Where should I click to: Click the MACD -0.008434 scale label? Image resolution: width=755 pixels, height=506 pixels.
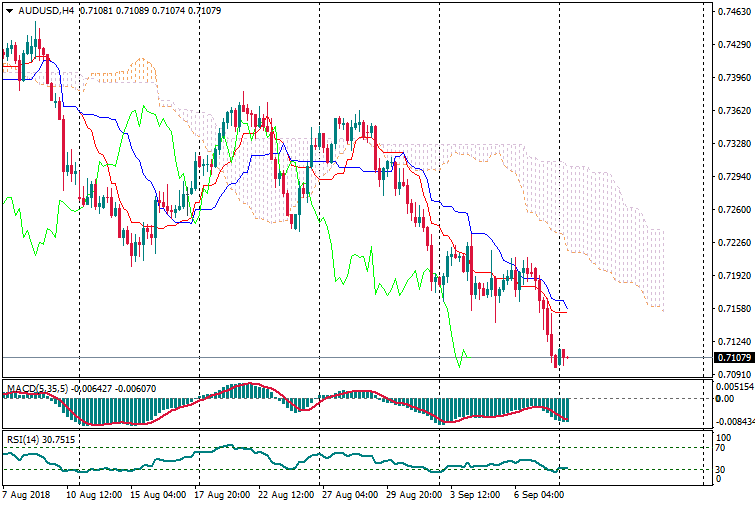733,422
